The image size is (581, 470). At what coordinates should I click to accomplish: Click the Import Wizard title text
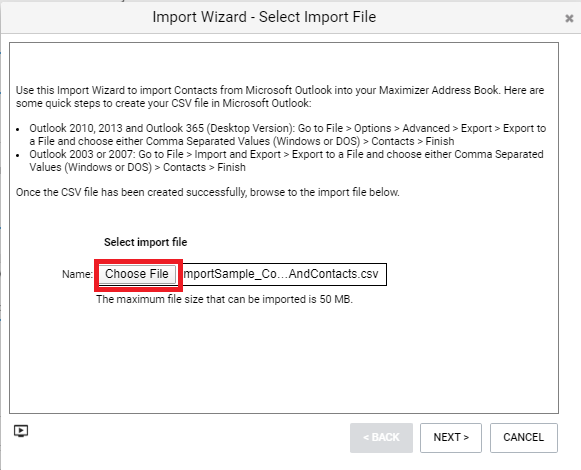coord(264,17)
